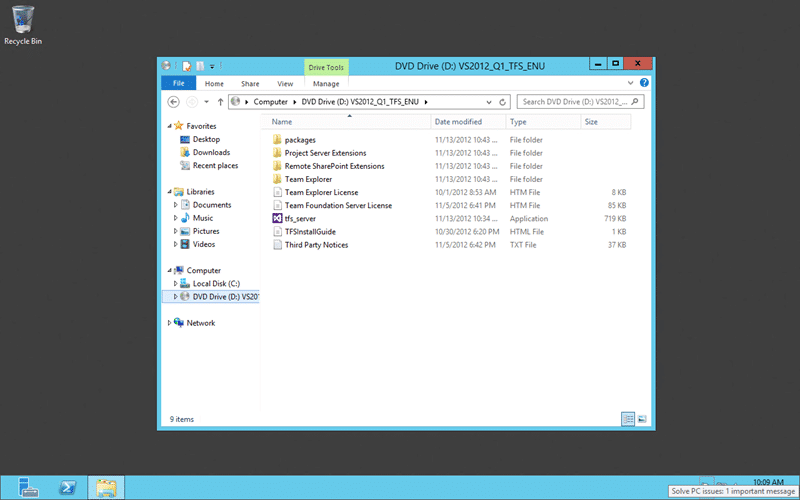The width and height of the screenshot is (800, 500).
Task: Switch to Details view in status bar
Action: pyautogui.click(x=628, y=419)
